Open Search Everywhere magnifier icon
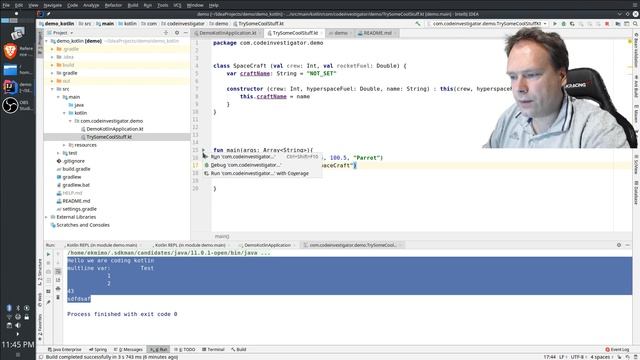The image size is (640, 360). tap(636, 24)
